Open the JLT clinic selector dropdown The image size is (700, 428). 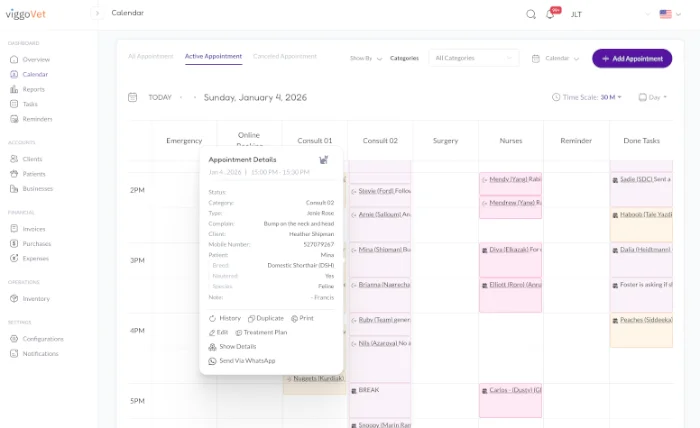click(610, 14)
